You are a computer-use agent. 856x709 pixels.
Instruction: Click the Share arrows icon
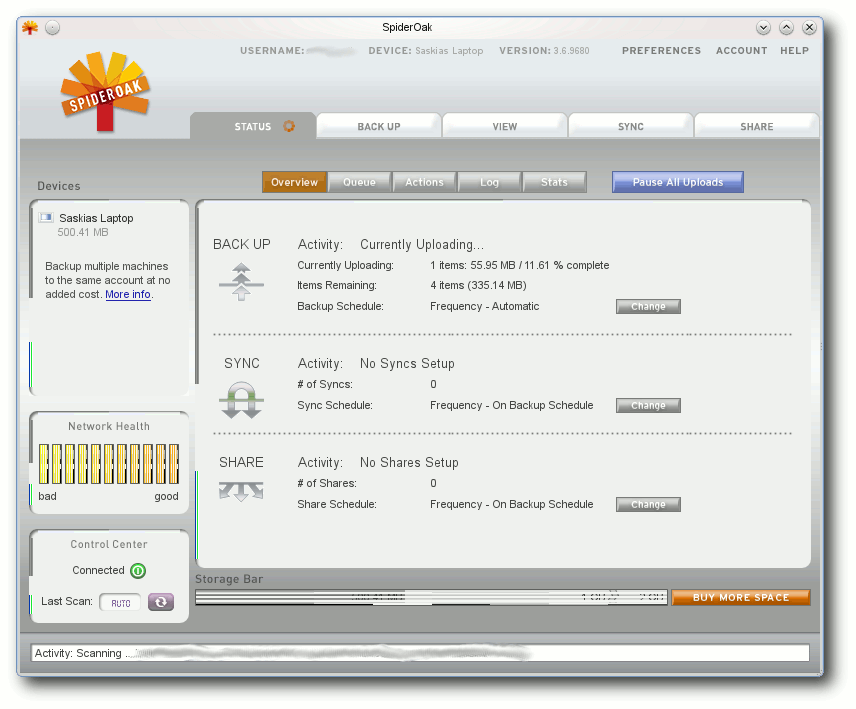241,491
